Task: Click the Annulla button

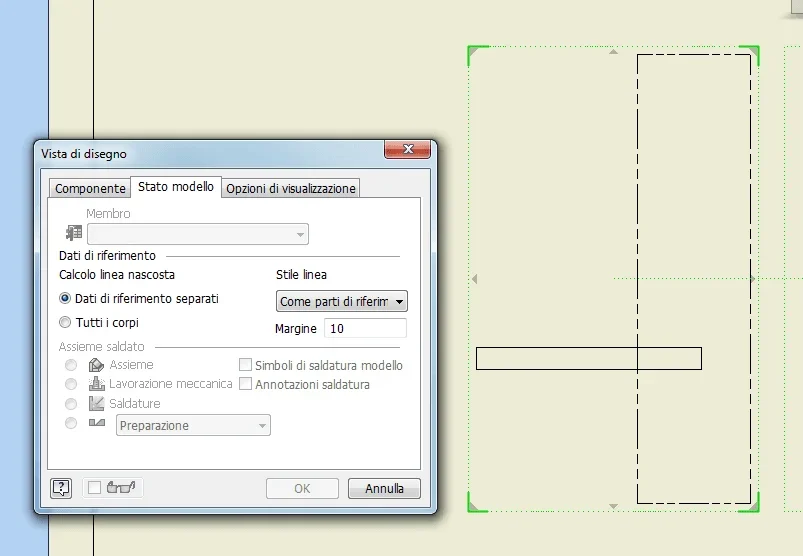Action: tap(384, 488)
